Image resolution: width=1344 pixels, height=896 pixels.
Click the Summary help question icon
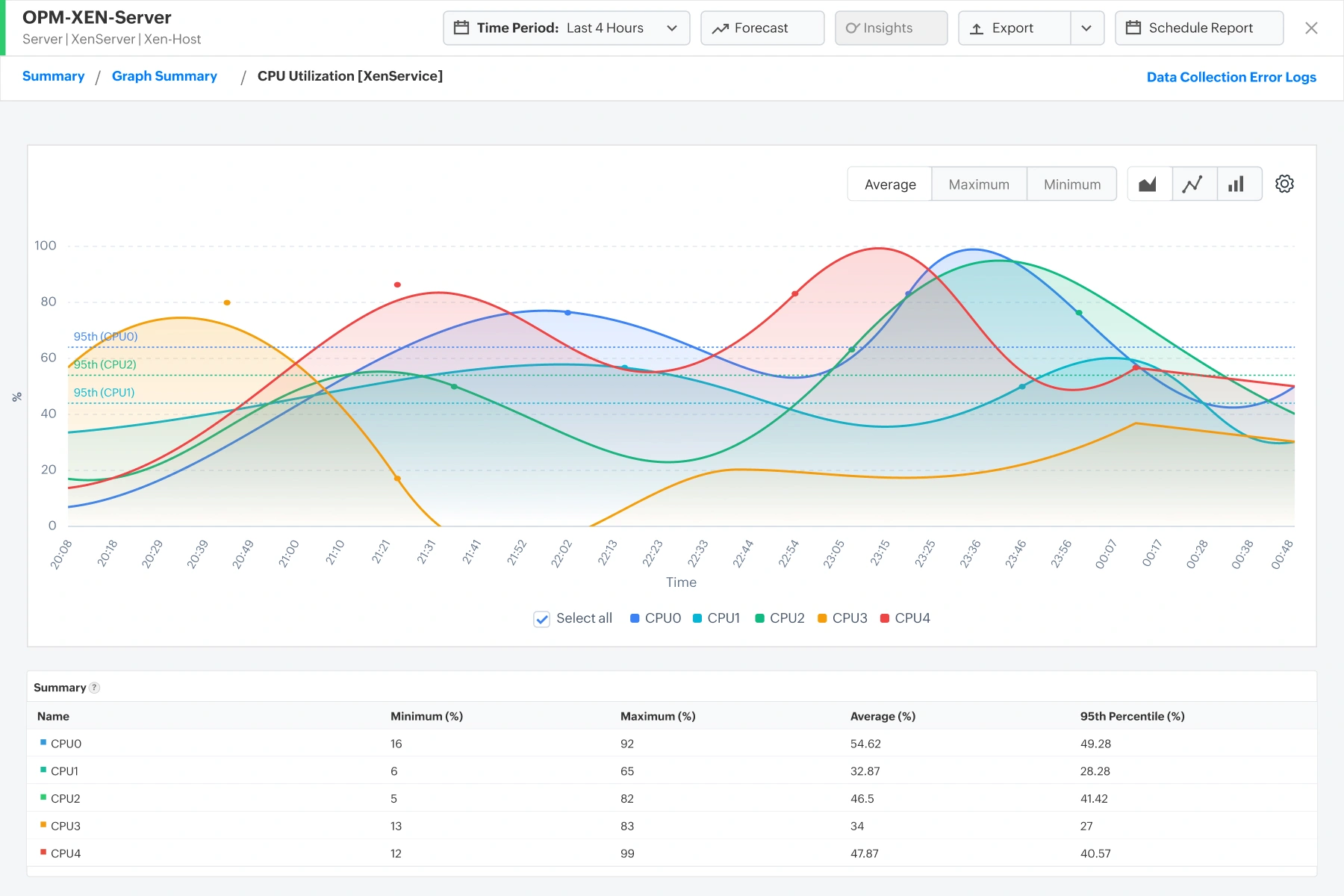click(x=95, y=688)
